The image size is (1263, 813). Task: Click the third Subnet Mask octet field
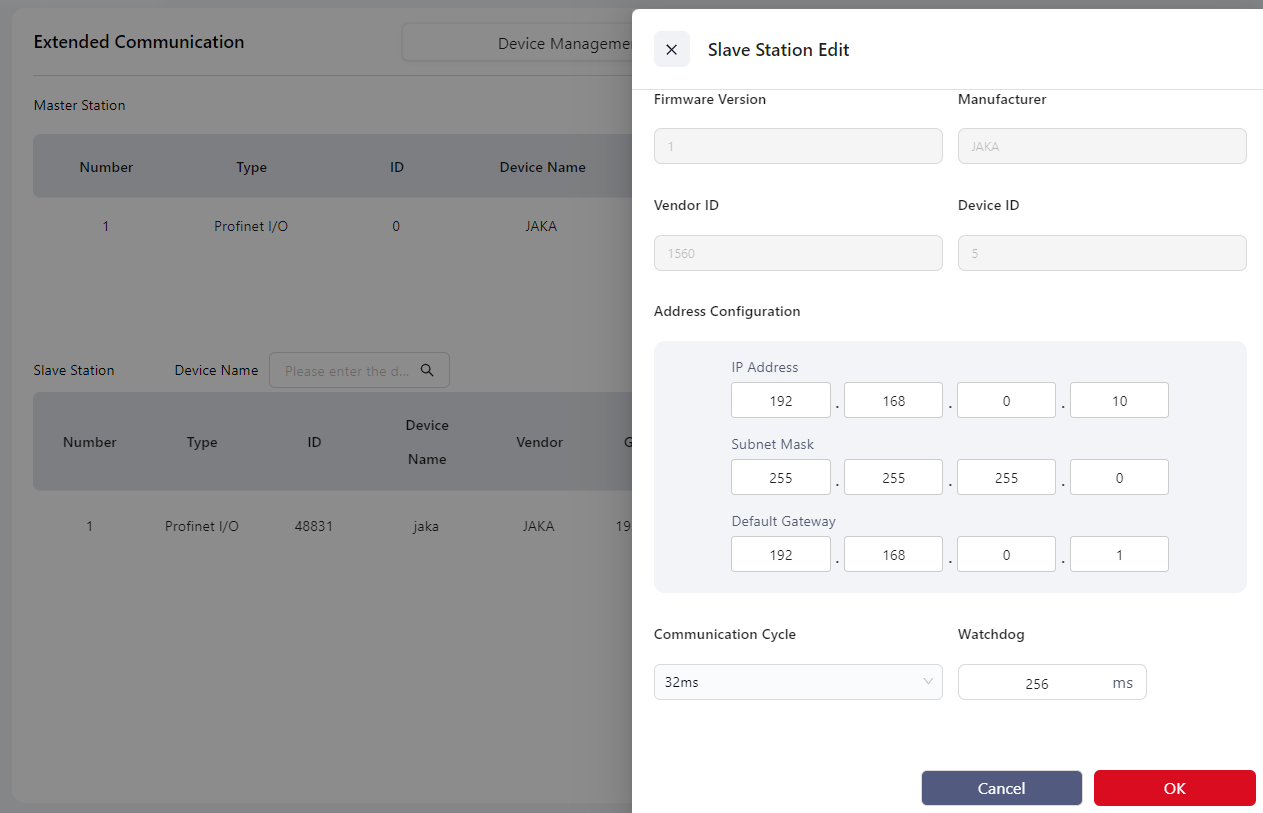tap(1006, 478)
